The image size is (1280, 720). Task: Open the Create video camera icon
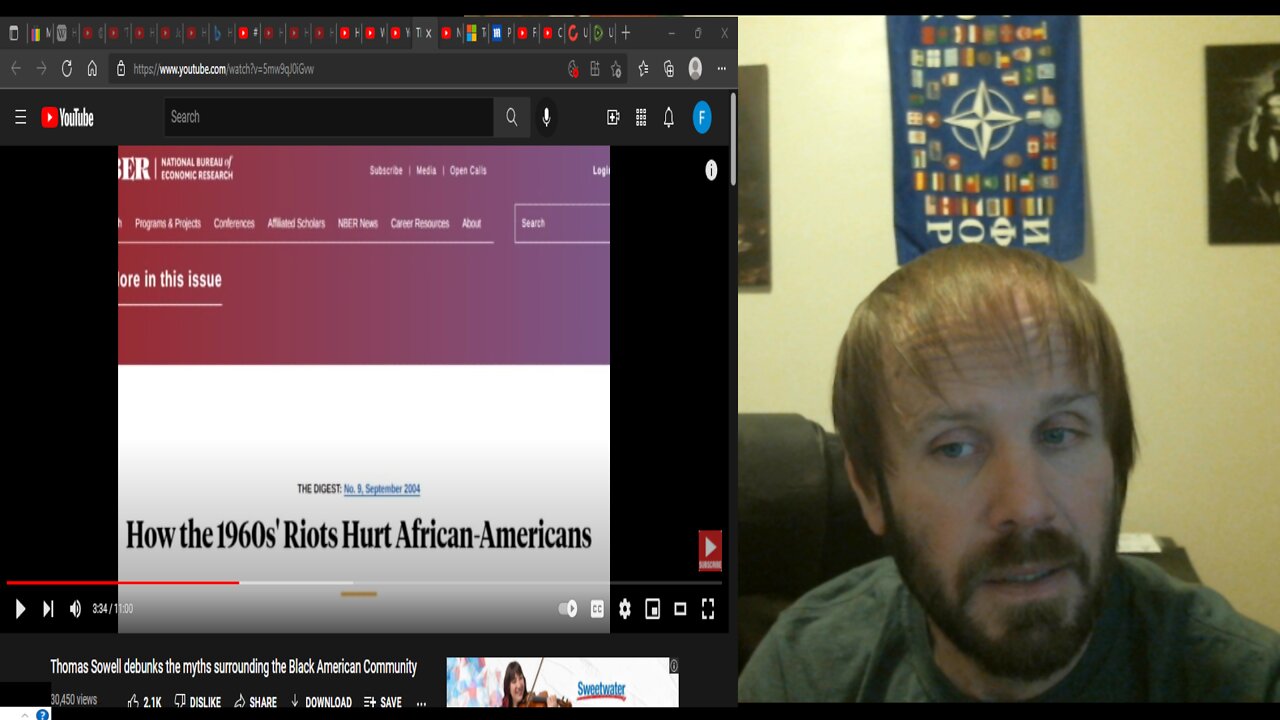coord(613,117)
